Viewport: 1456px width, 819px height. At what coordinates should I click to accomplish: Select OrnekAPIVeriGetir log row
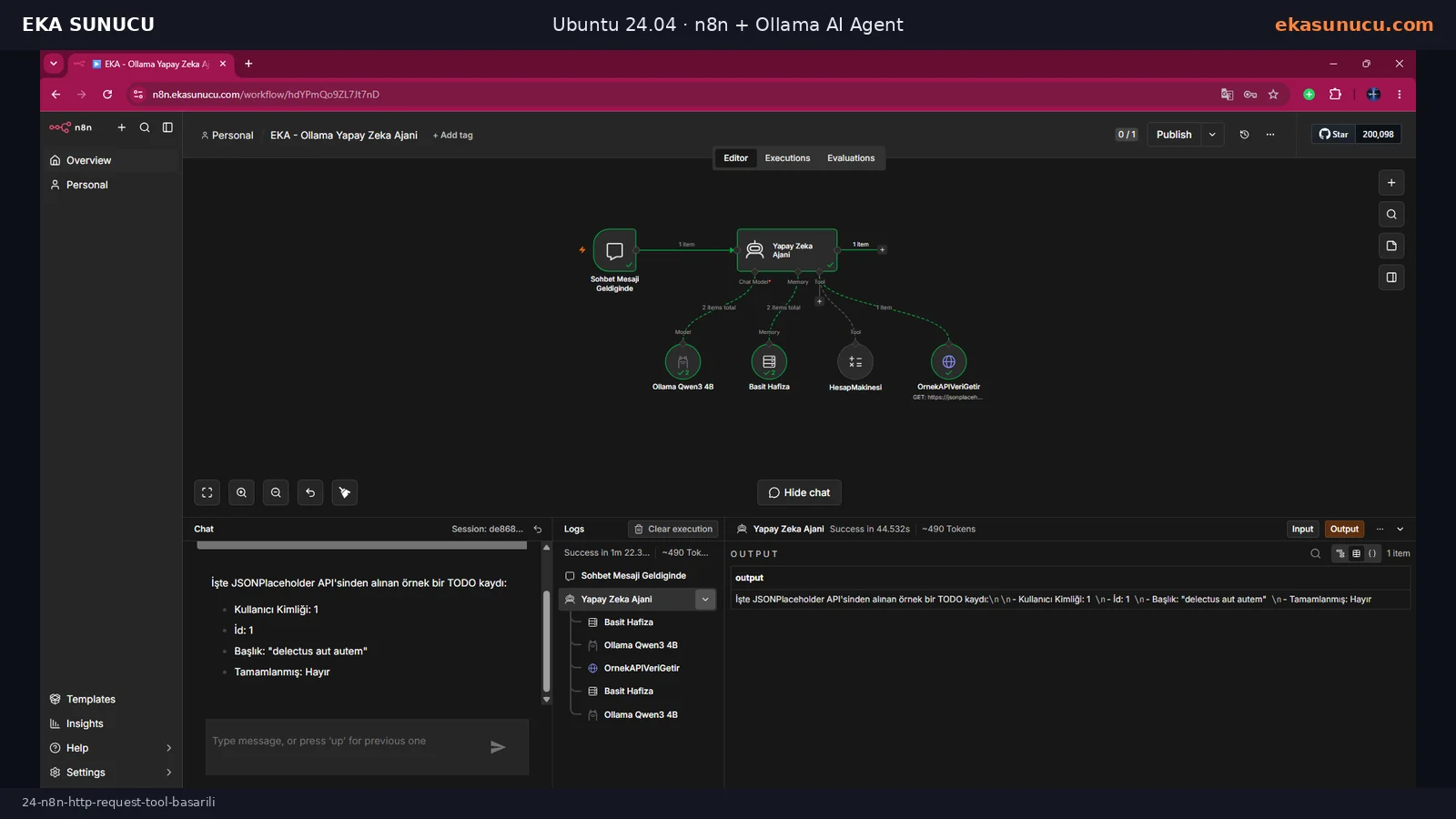click(x=642, y=669)
